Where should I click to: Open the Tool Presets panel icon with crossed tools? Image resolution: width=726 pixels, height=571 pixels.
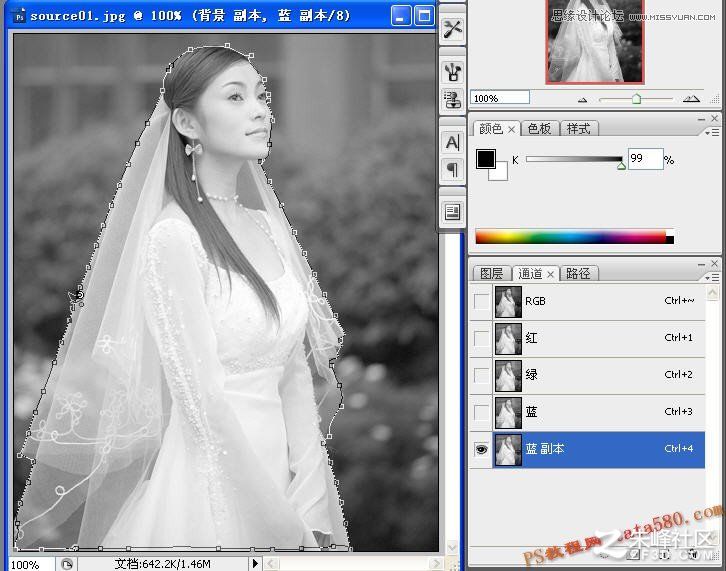click(x=452, y=29)
